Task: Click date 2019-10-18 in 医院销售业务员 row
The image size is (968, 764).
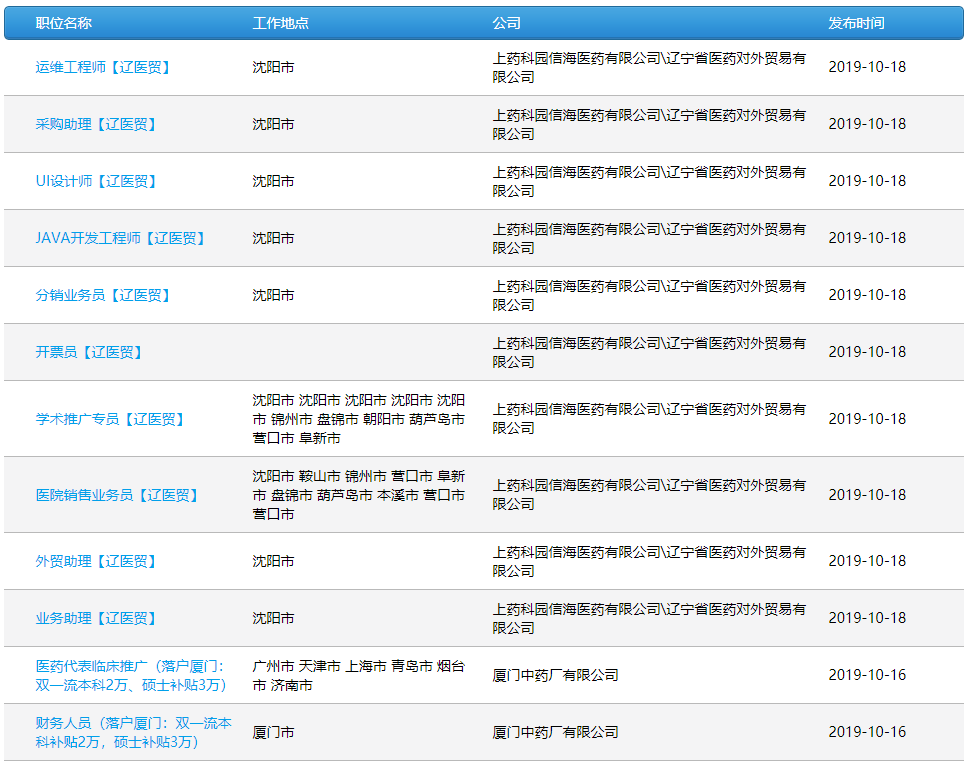Action: [x=867, y=495]
